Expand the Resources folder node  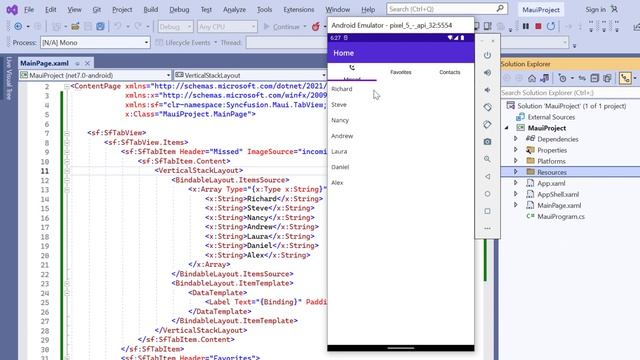click(x=516, y=172)
